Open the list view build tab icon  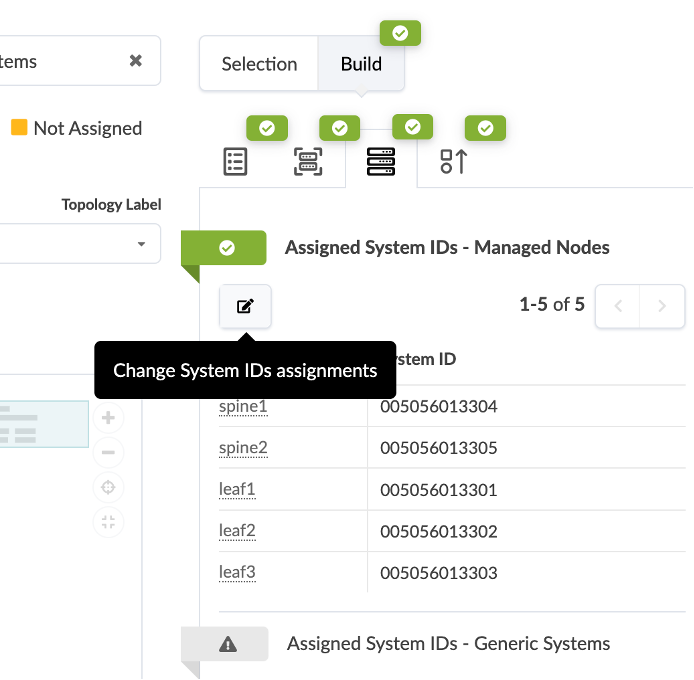pos(235,162)
